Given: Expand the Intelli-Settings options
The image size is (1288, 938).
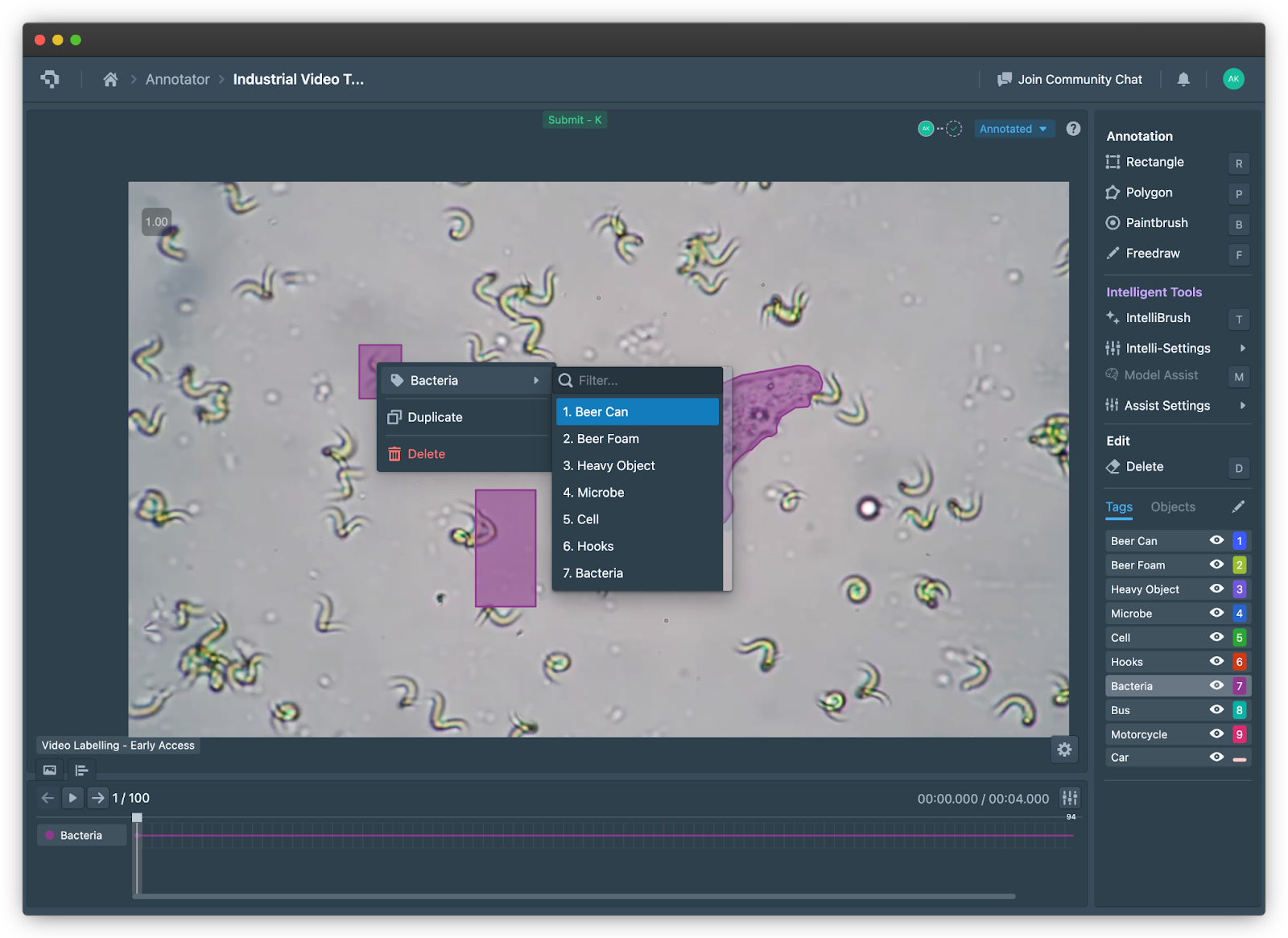Looking at the screenshot, I should click(1166, 348).
